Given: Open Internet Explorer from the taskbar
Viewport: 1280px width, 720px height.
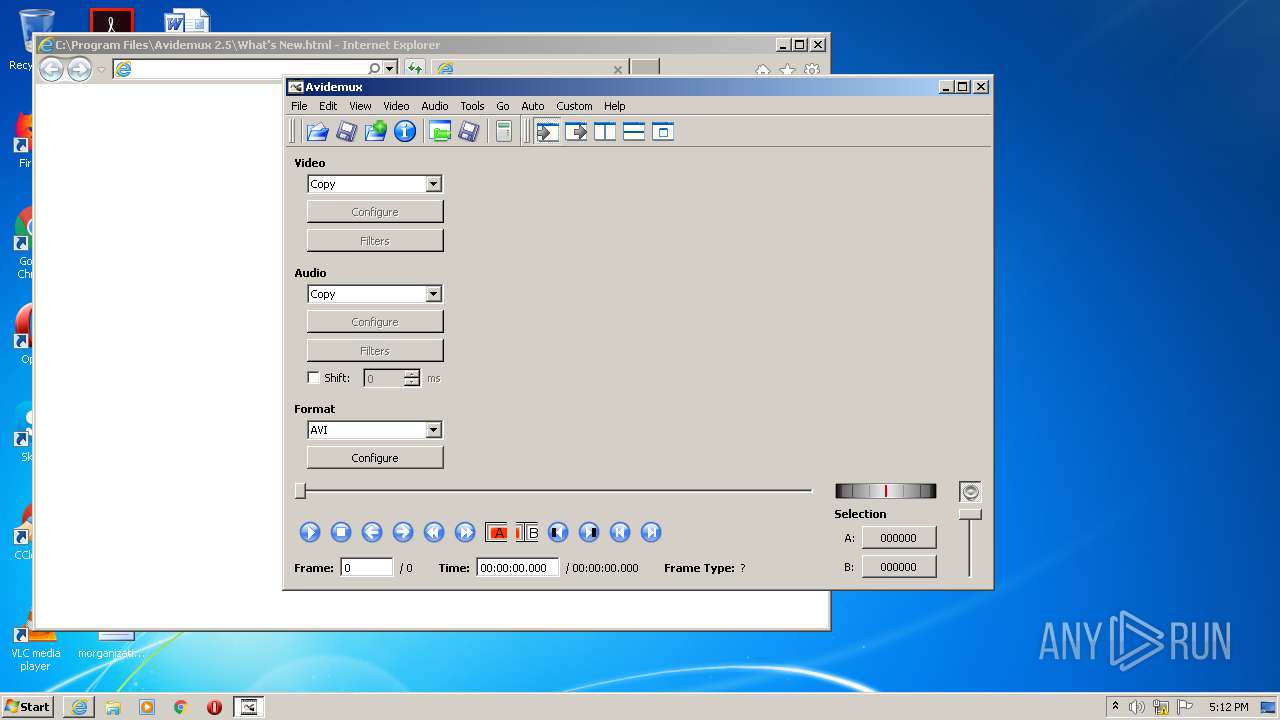Looking at the screenshot, I should tap(79, 707).
